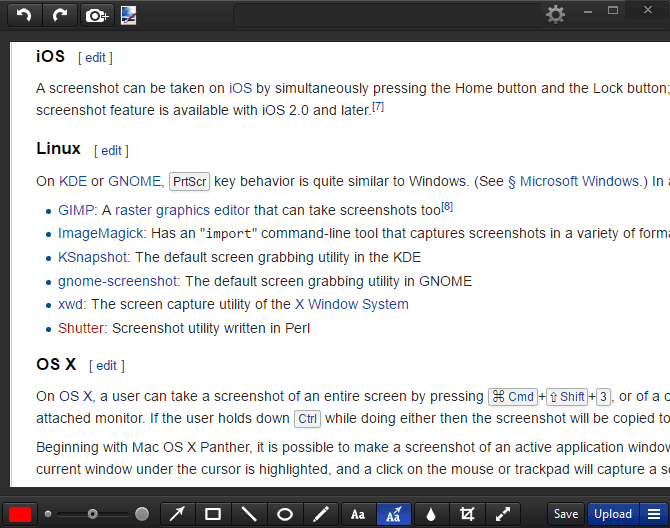Upload the screenshot
This screenshot has width=670, height=528.
click(x=613, y=514)
